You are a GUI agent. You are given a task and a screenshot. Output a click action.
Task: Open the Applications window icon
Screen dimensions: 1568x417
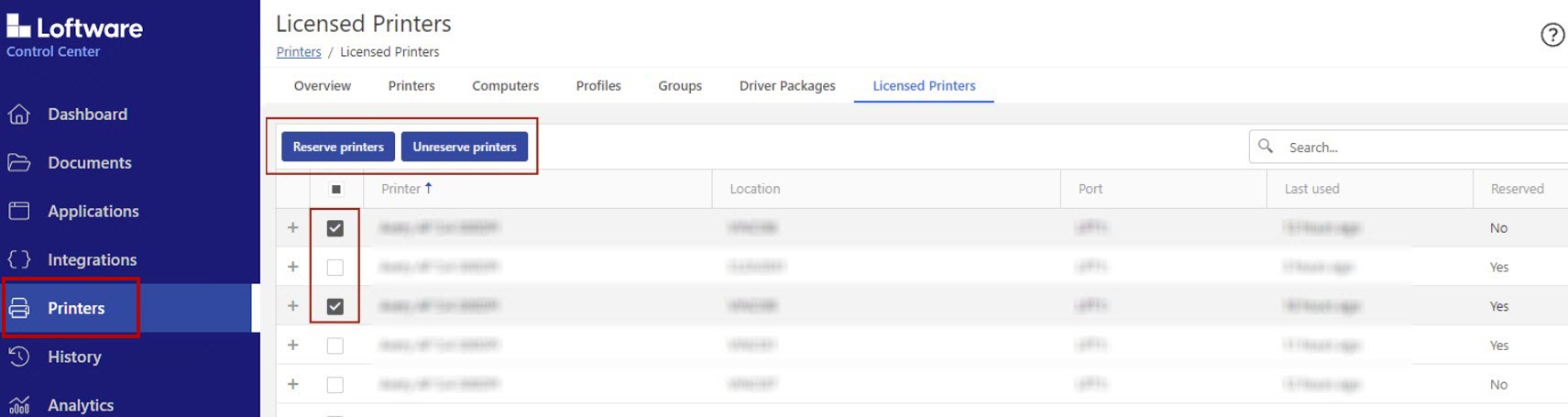click(19, 212)
